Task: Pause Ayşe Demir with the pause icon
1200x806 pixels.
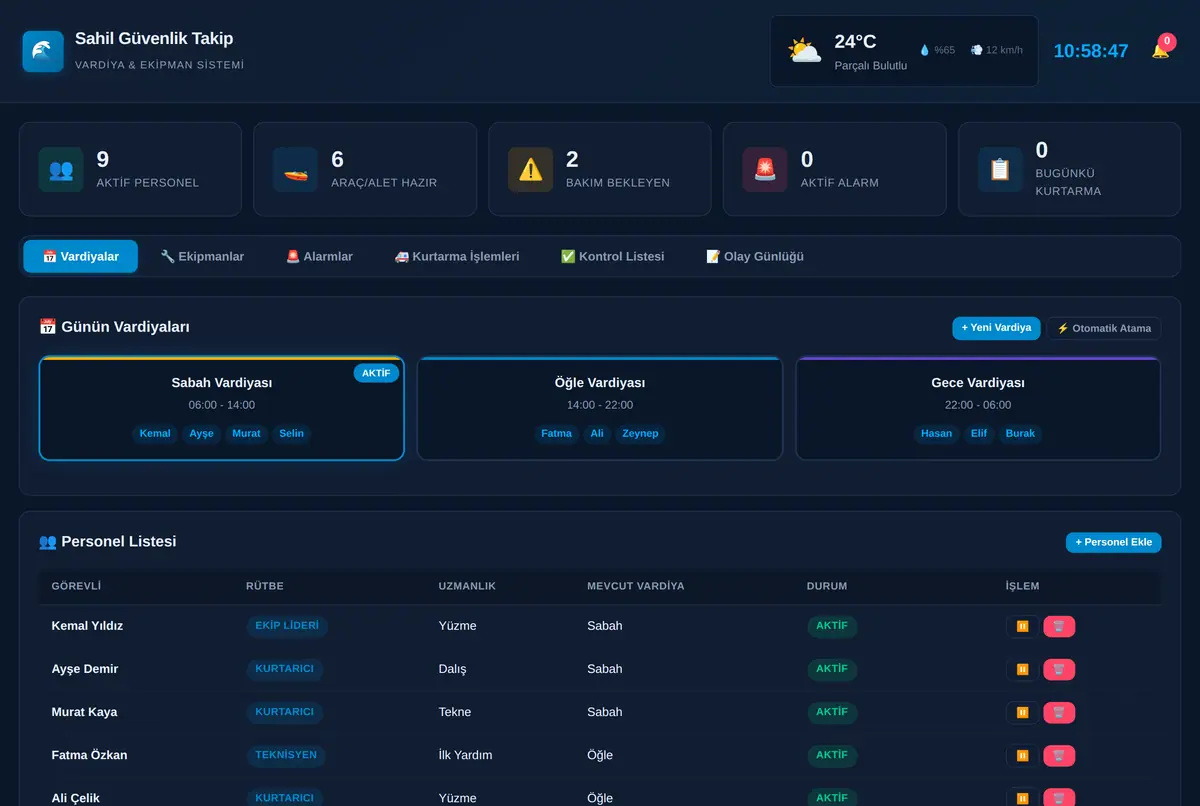Action: point(1022,670)
